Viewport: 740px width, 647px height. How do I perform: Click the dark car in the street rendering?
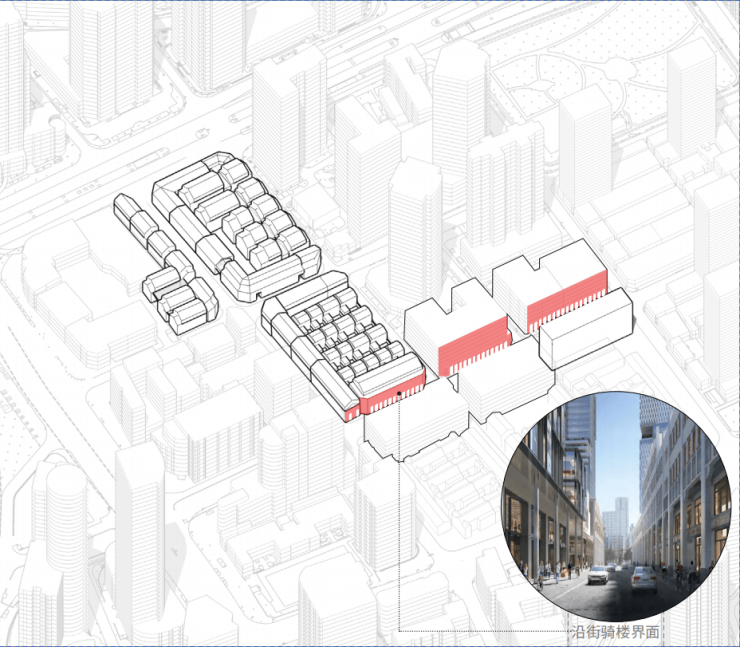640,578
